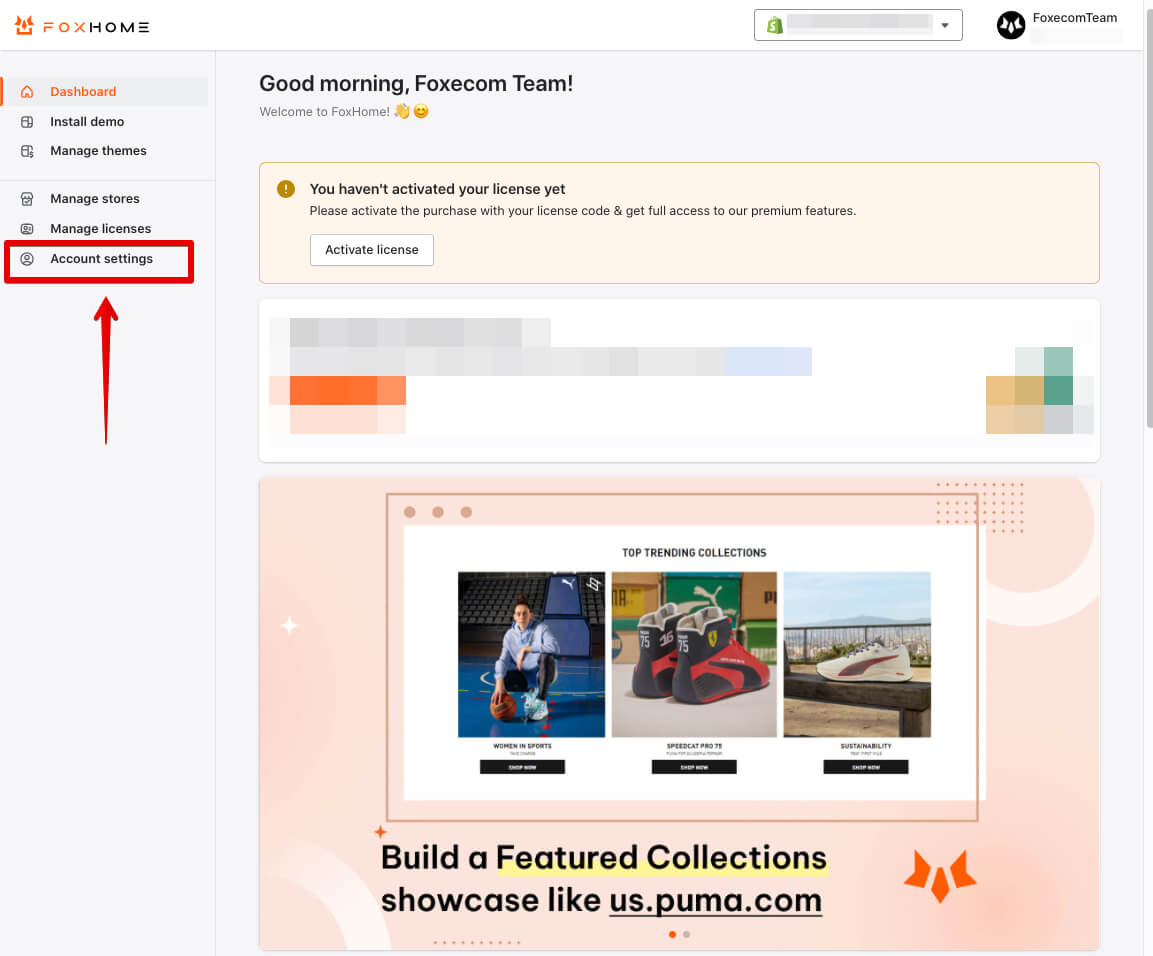1153x956 pixels.
Task: Click the FoxecomTeam avatar icon
Action: [x=1011, y=26]
